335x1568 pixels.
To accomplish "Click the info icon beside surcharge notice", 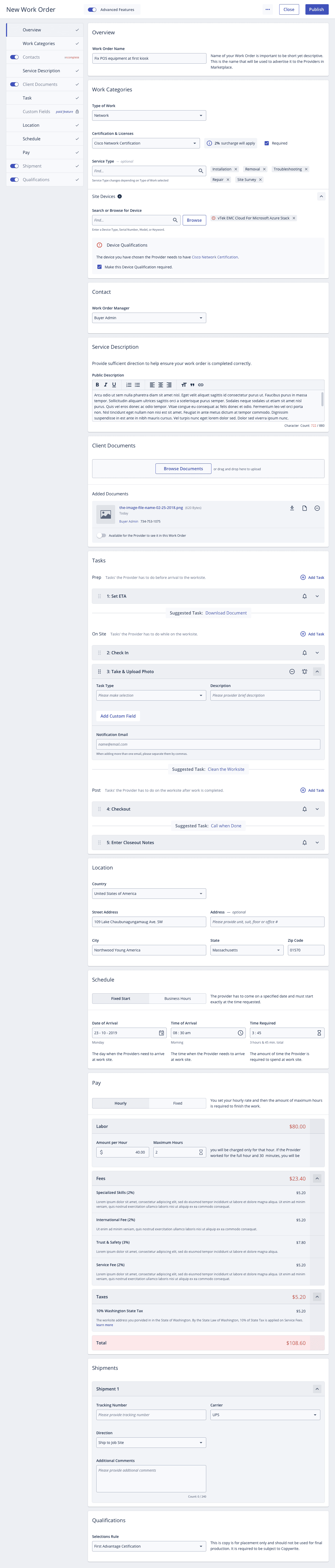I will (209, 144).
